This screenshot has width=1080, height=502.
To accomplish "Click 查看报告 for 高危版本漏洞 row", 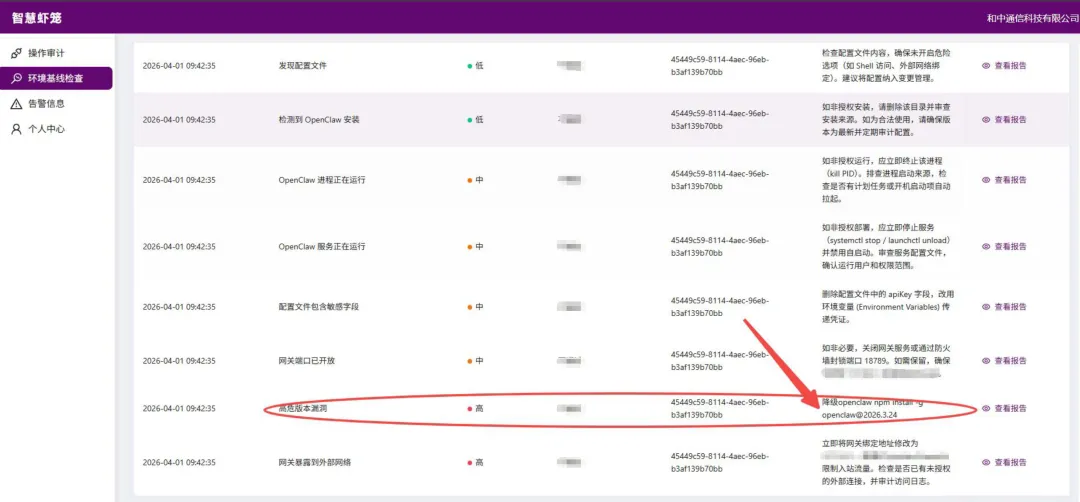I will [x=1004, y=408].
